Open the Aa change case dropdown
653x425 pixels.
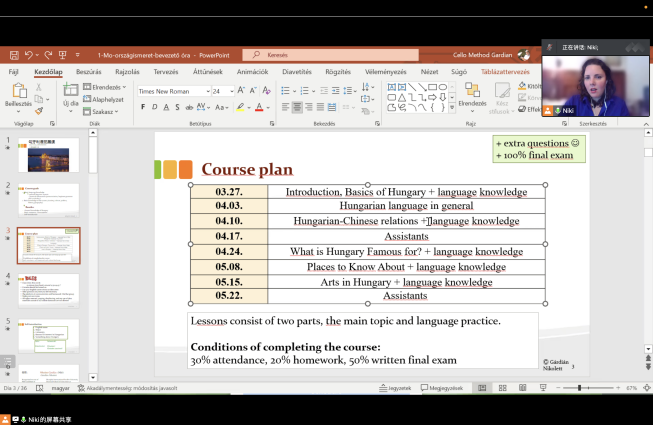[222, 107]
